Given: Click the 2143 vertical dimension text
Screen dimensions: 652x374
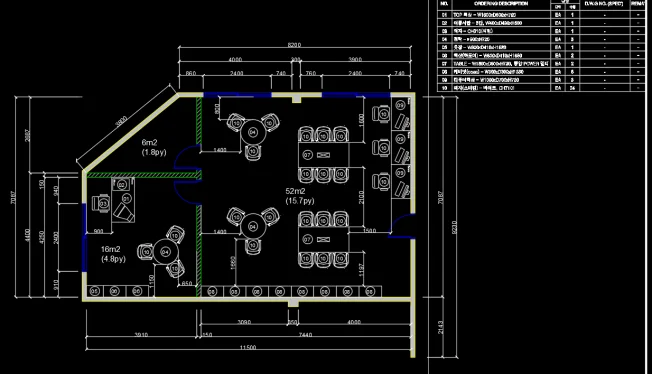Looking at the screenshot, I should pos(441,327).
